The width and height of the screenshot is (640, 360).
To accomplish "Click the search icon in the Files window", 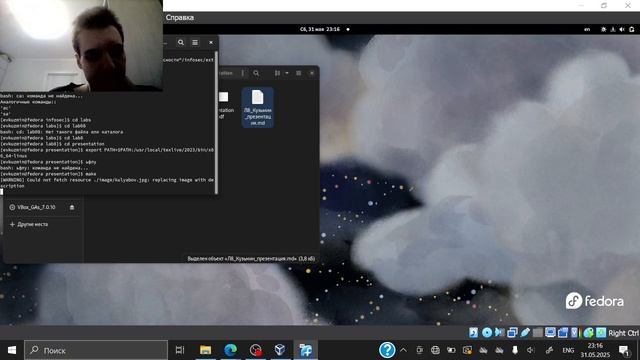I will [x=256, y=73].
